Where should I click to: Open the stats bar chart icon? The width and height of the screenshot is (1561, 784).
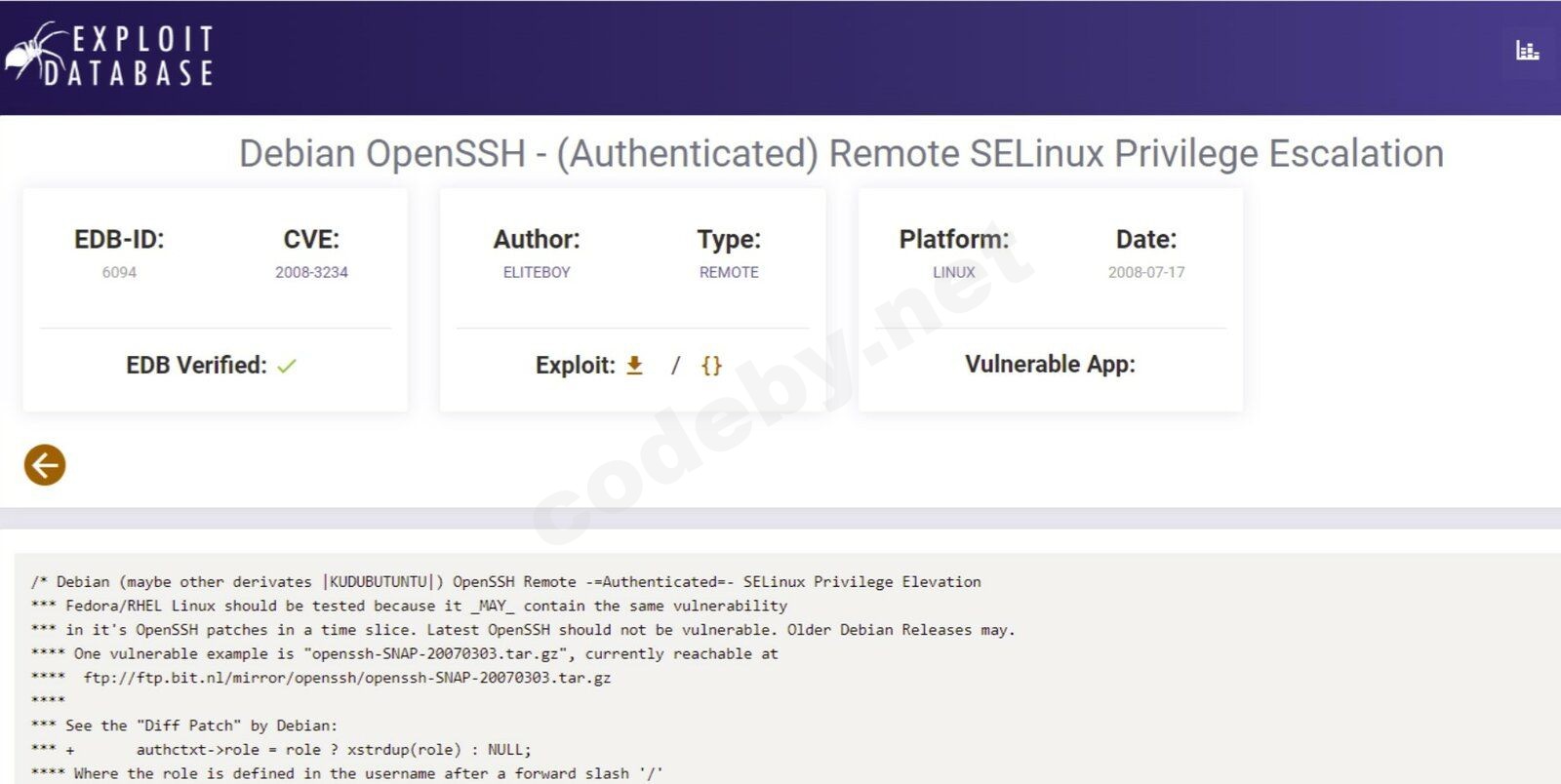point(1527,50)
